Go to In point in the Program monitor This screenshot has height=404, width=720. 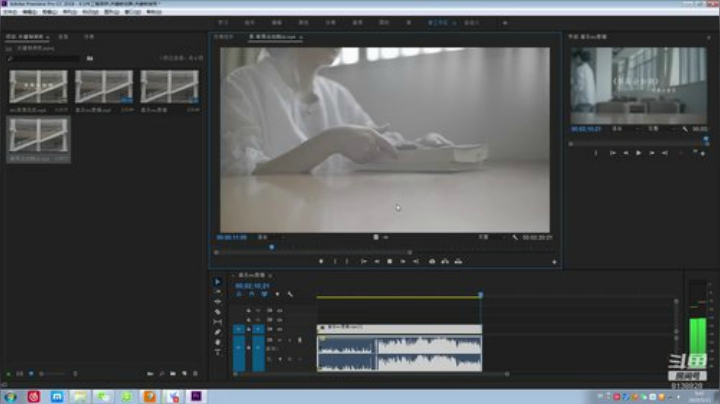pos(613,153)
